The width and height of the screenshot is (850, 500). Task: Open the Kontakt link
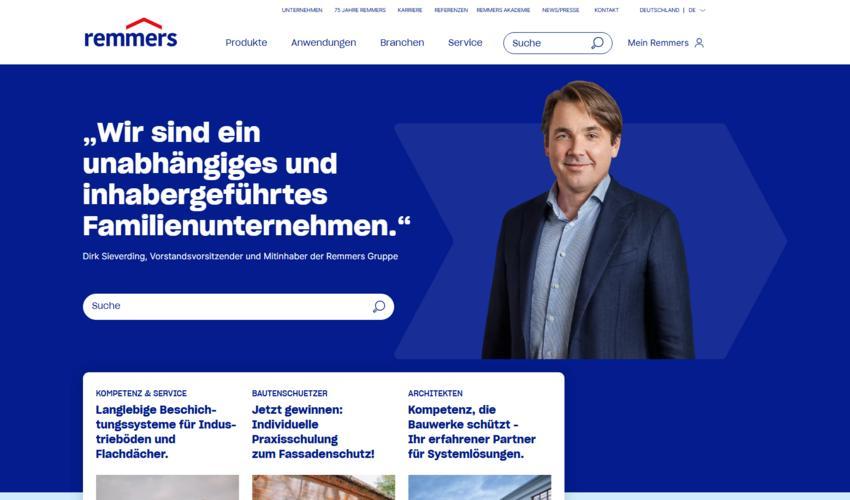click(x=607, y=10)
